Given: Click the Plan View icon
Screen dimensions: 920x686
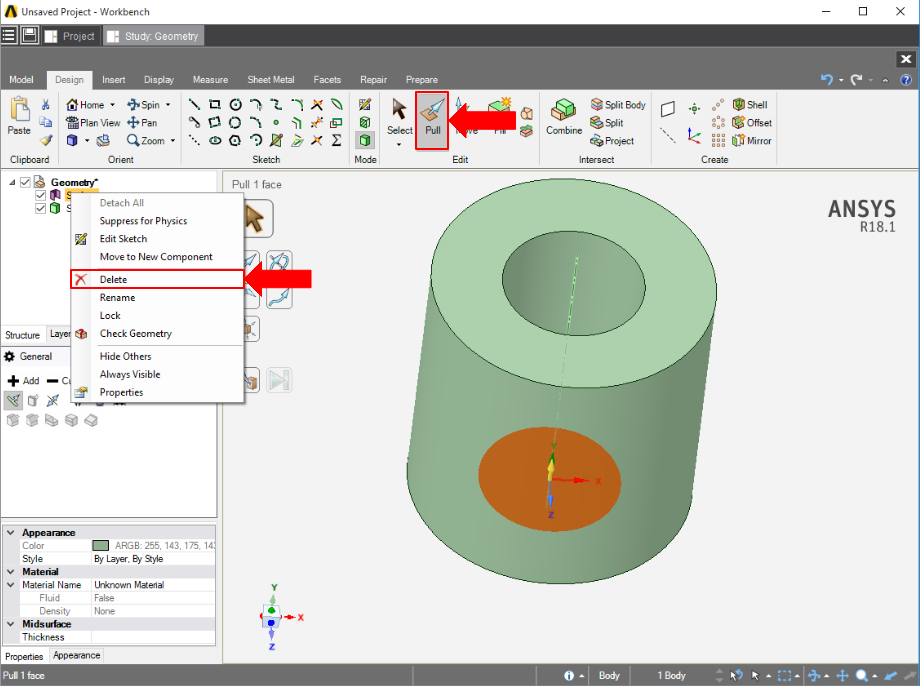Looking at the screenshot, I should [x=93, y=123].
